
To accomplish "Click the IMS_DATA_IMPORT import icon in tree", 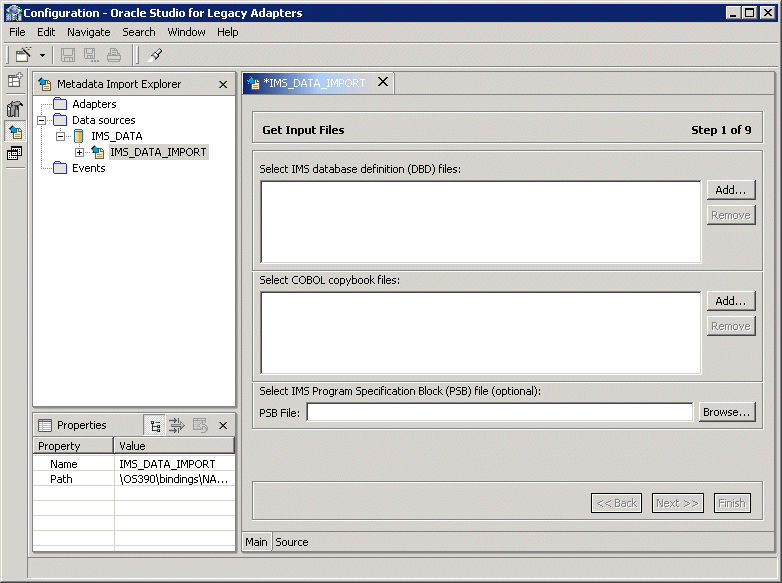I will click(x=98, y=153).
